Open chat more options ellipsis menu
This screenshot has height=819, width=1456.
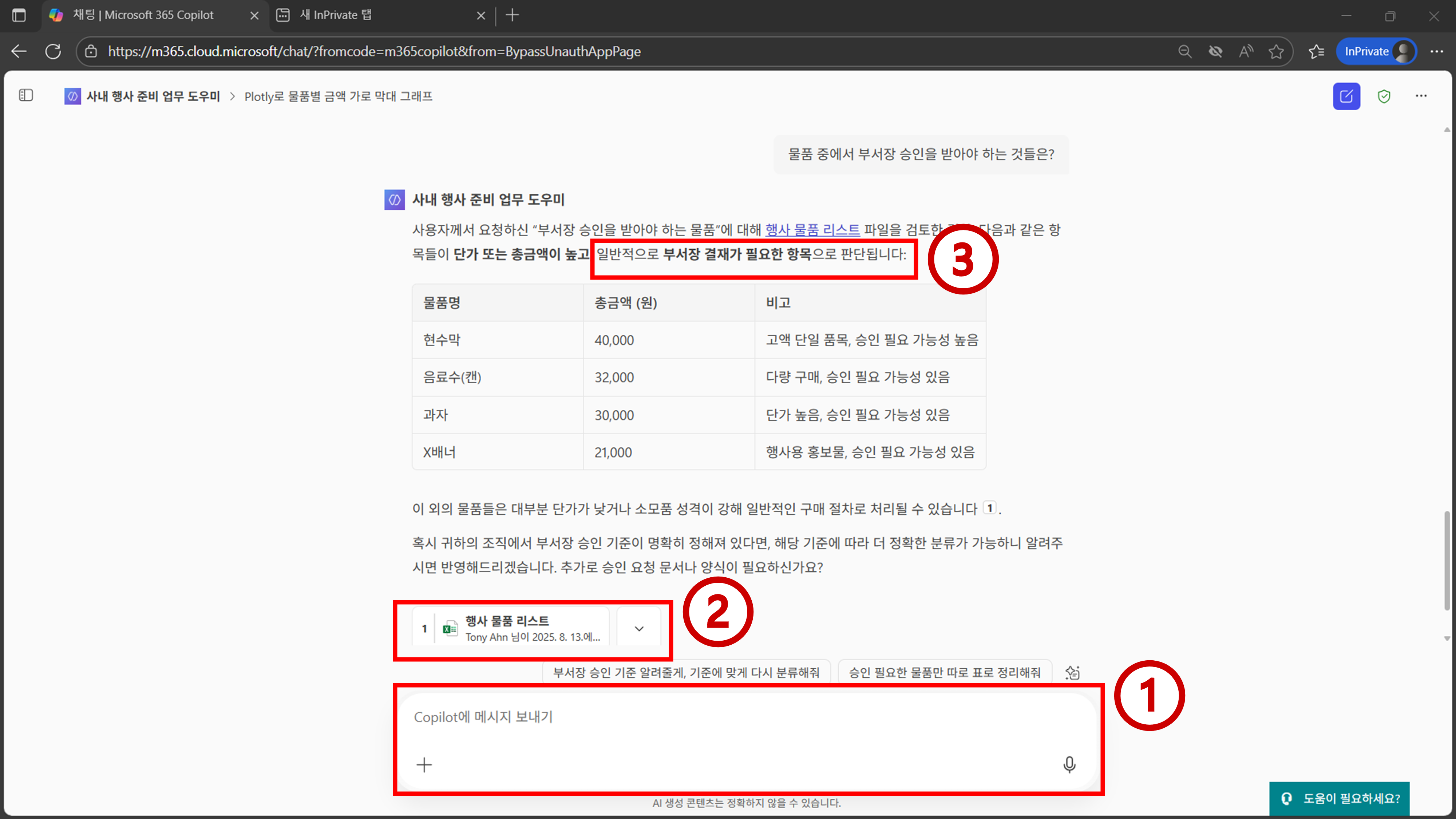pos(1421,96)
